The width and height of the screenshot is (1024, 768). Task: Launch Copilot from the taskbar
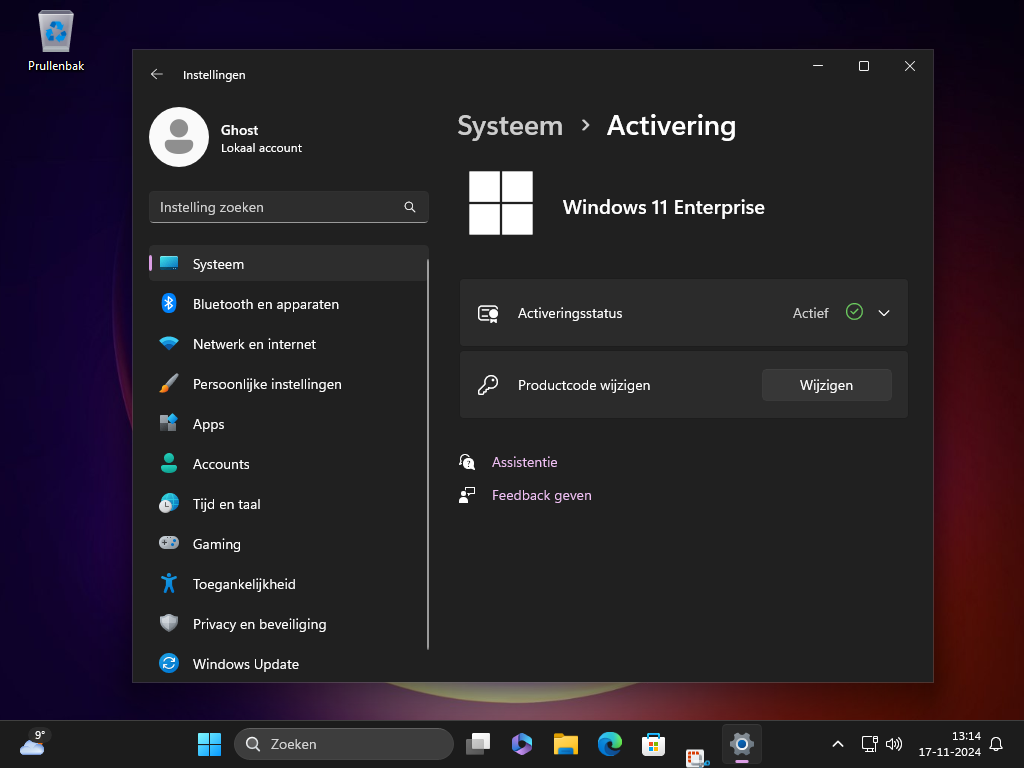click(x=522, y=744)
